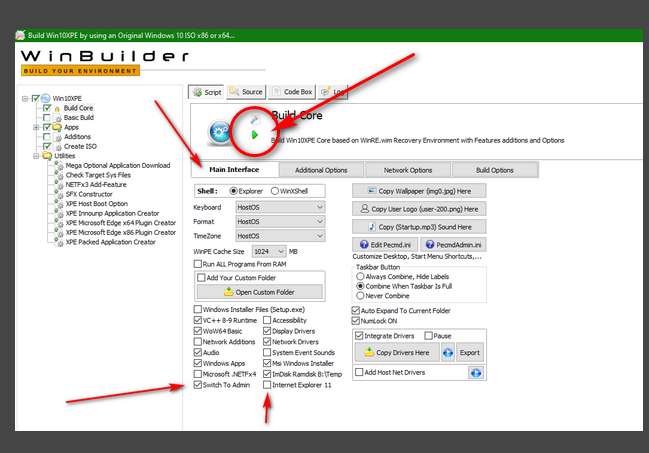Click the script icon beside XPE Host Boot Option
This screenshot has width=649, height=453.
pos(58,204)
